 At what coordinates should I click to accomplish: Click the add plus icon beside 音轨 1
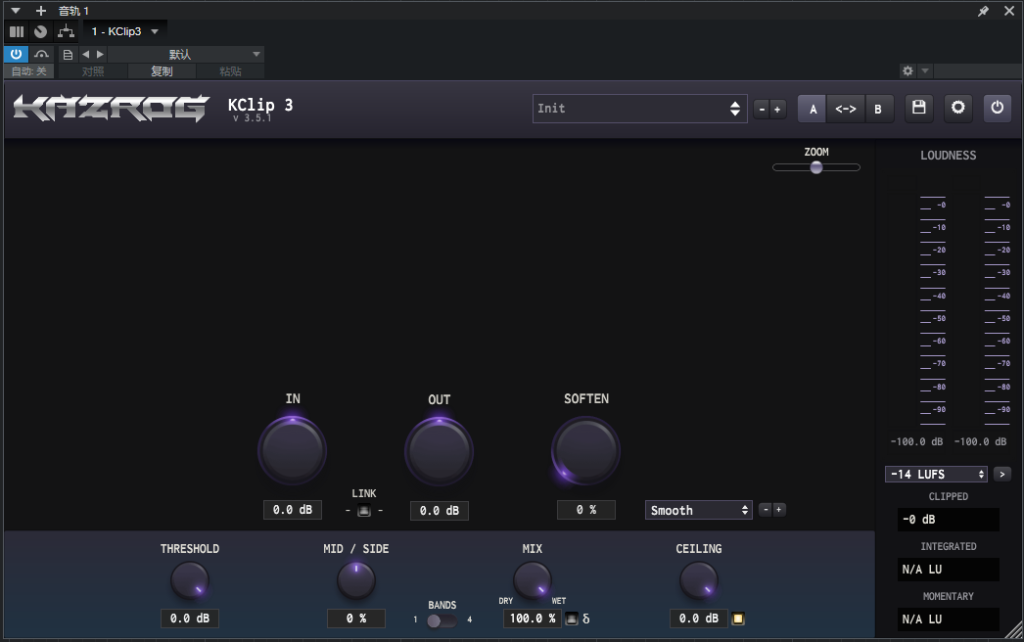(41, 11)
